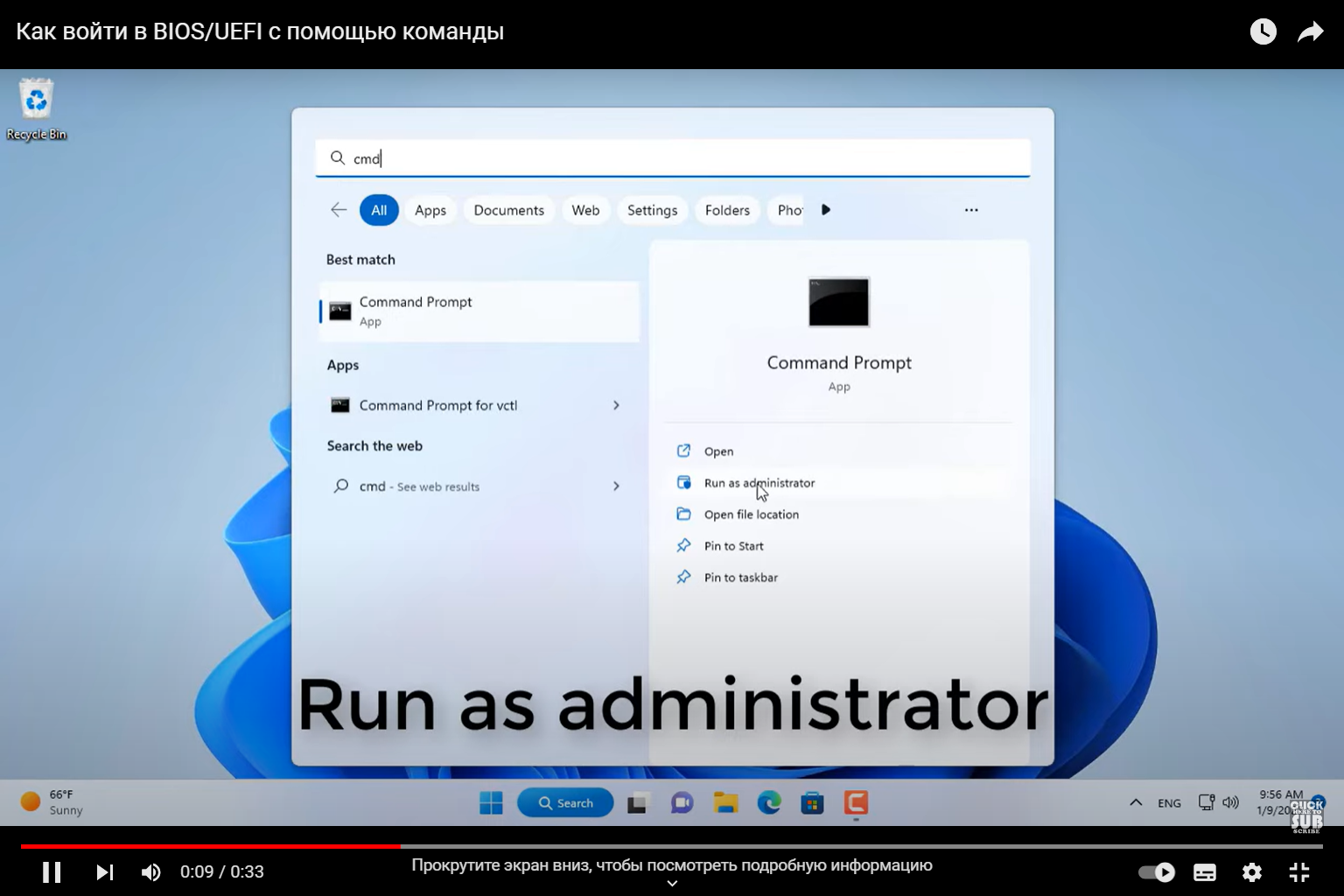
Task: Show more filter tabs with arrow
Action: point(826,210)
